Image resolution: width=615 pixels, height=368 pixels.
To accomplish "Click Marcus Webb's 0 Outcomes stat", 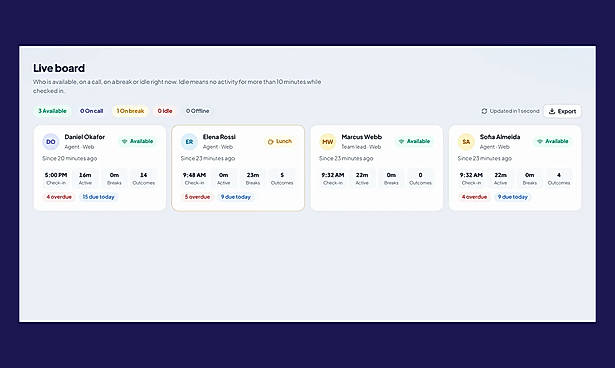I will [x=420, y=178].
